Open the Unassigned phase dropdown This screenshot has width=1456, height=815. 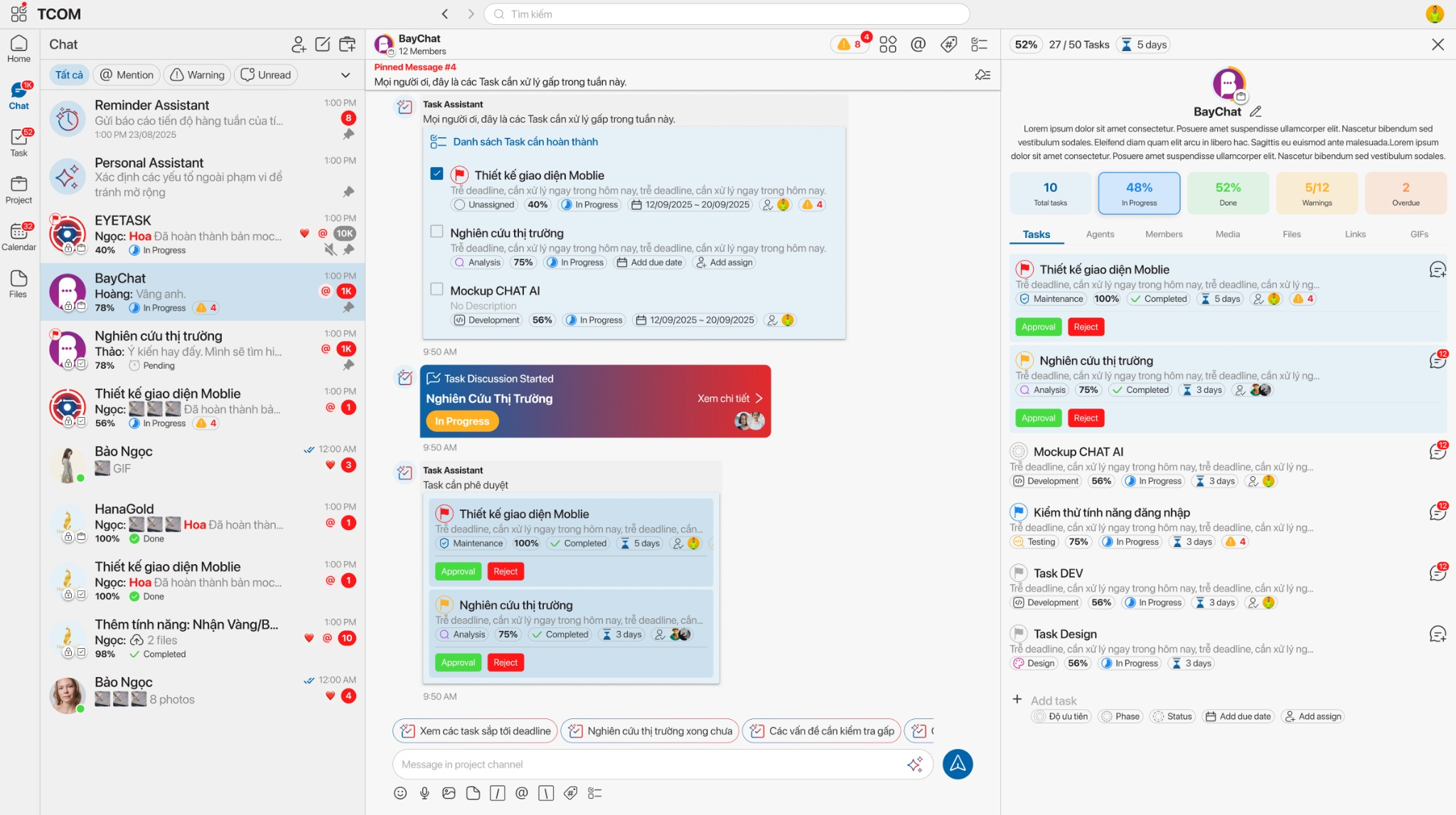[x=484, y=205]
